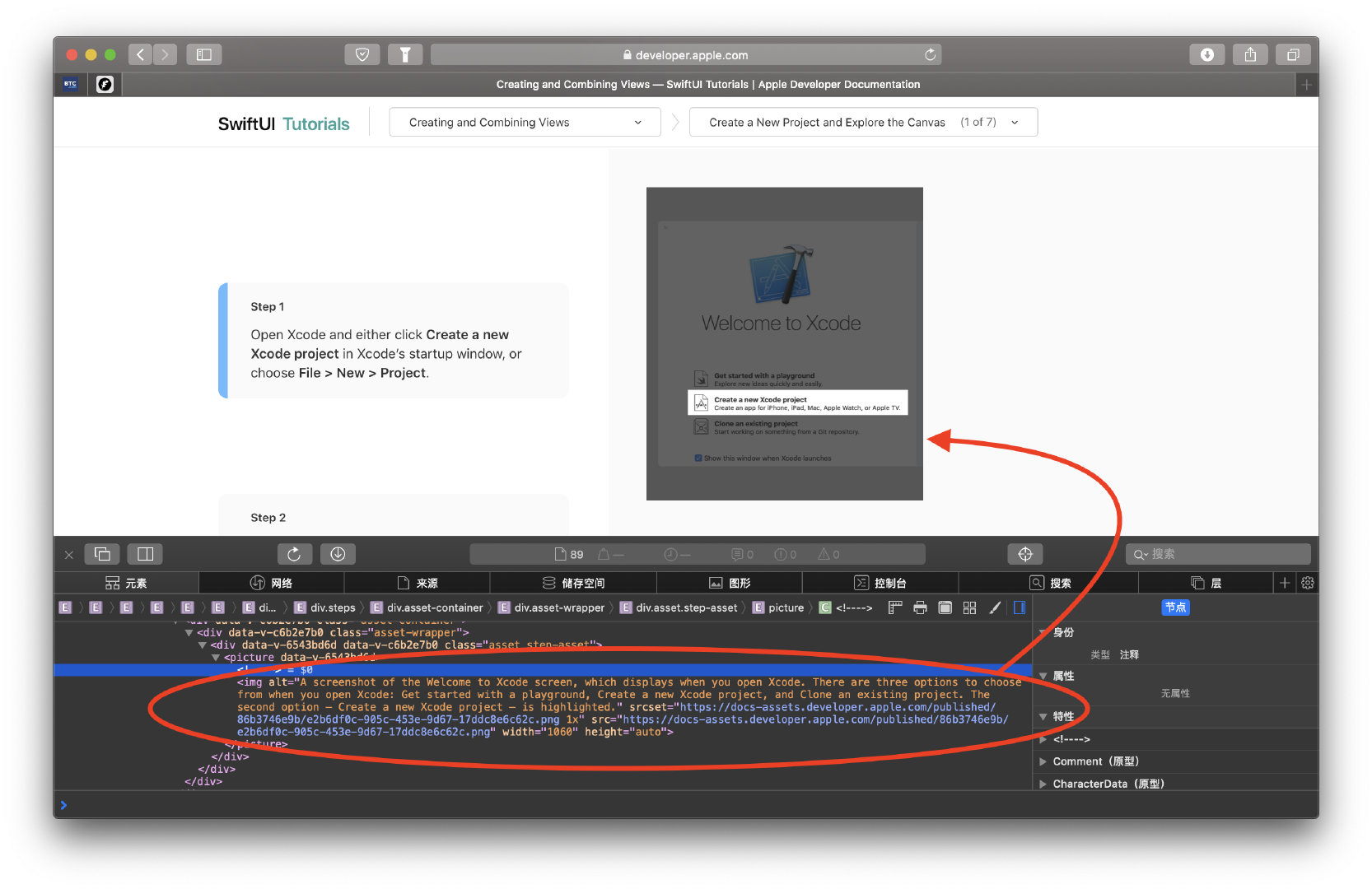The width and height of the screenshot is (1372, 889).
Task: Toggle the Safari sidebar button
Action: 204,54
